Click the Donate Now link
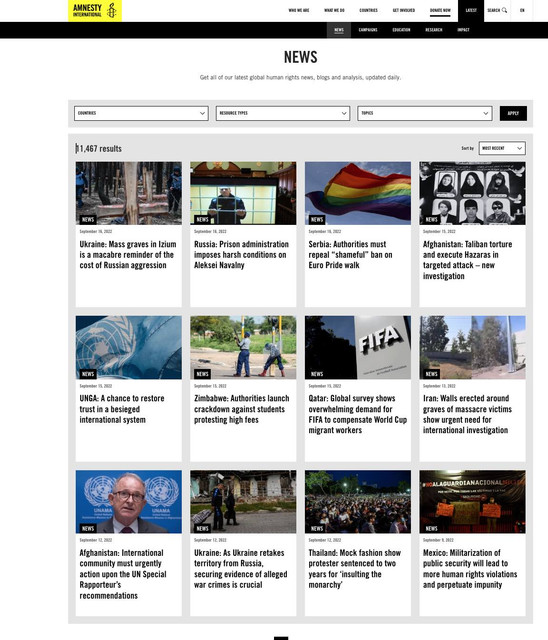This screenshot has height=640, width=548. coord(440,10)
